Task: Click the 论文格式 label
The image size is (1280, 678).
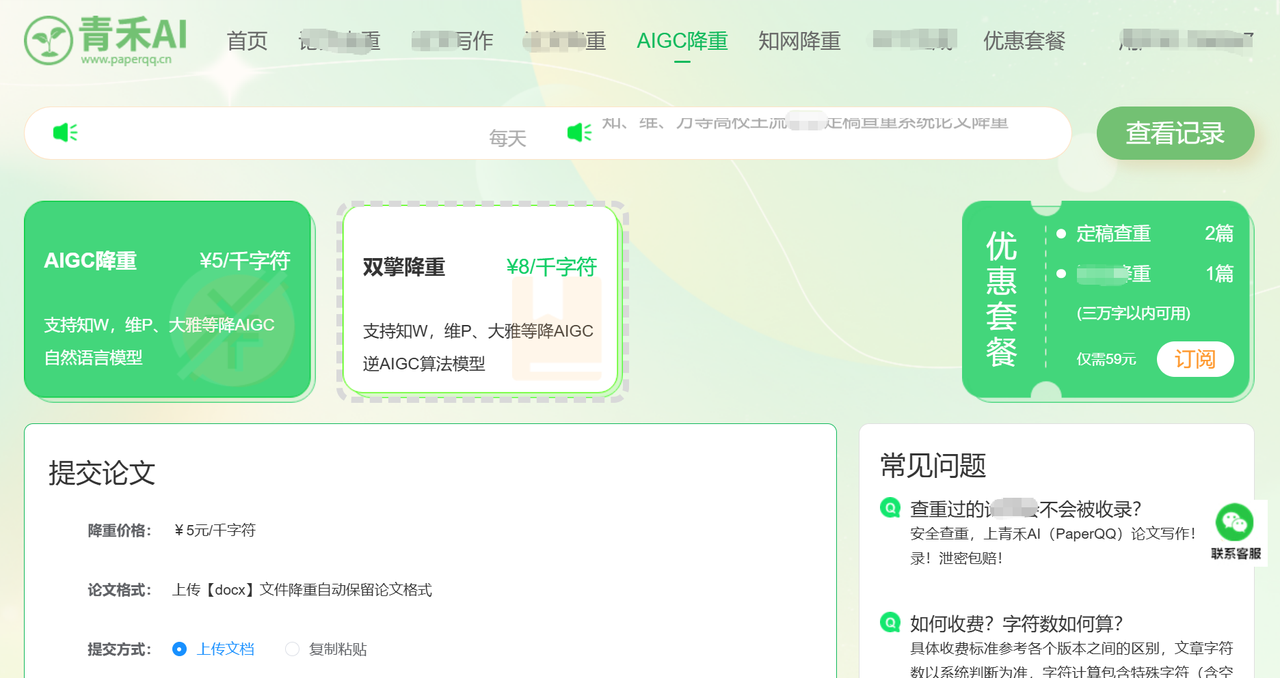Action: pyautogui.click(x=119, y=590)
